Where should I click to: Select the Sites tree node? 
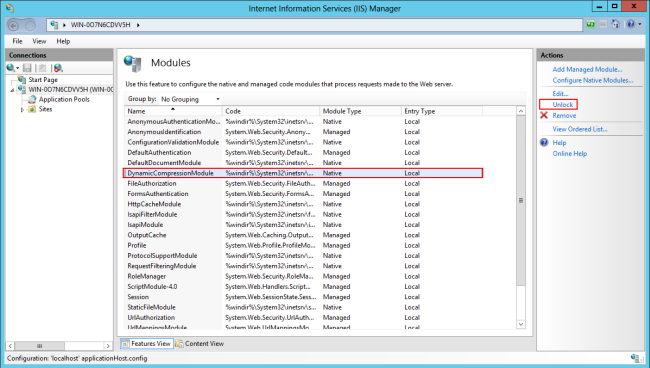45,109
